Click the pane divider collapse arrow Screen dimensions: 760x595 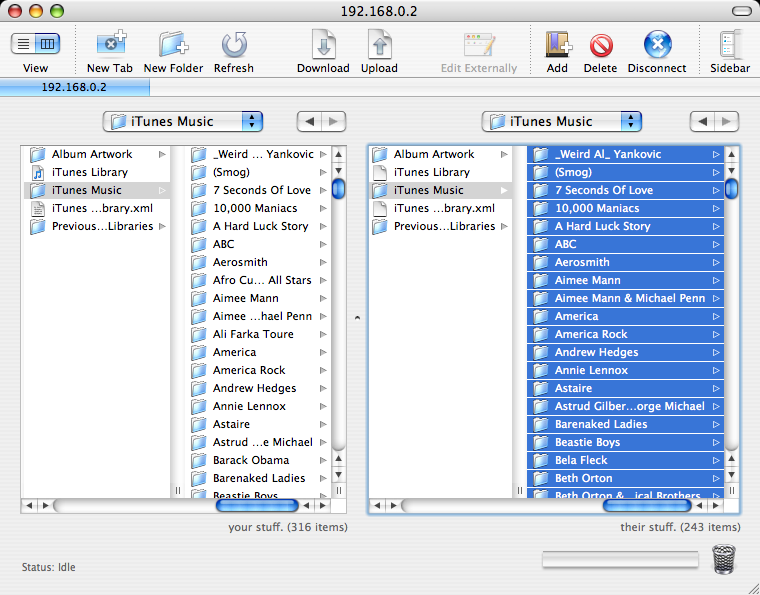[357, 318]
